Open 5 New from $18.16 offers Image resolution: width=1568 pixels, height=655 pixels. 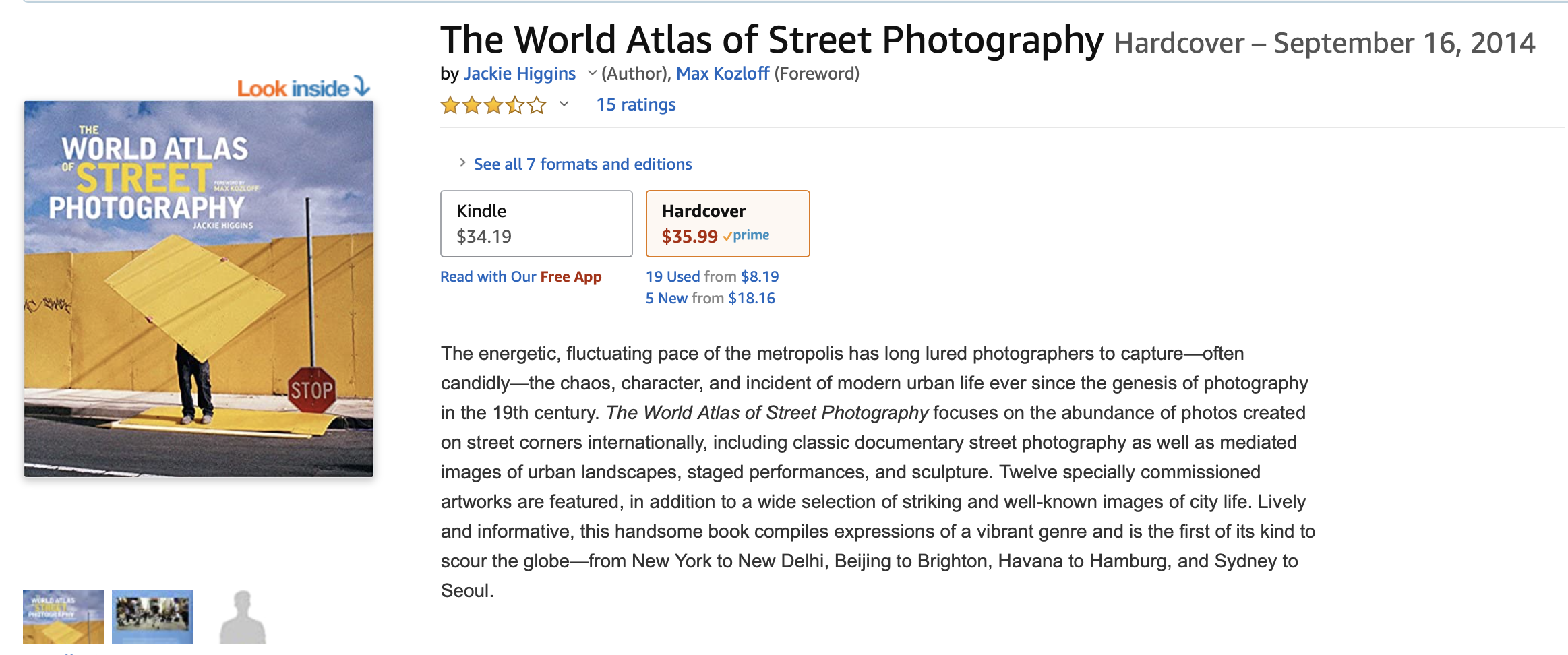point(710,299)
